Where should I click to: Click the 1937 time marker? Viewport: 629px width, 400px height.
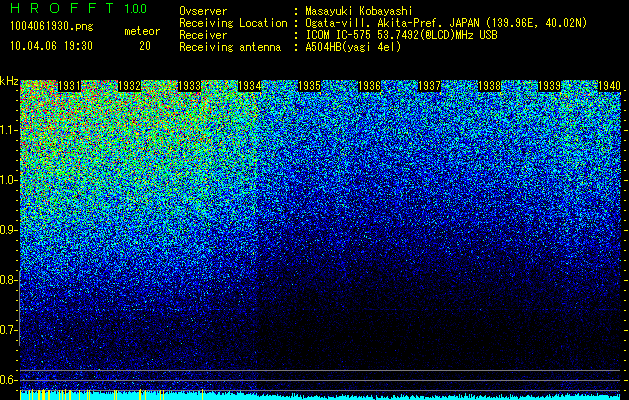[x=430, y=86]
